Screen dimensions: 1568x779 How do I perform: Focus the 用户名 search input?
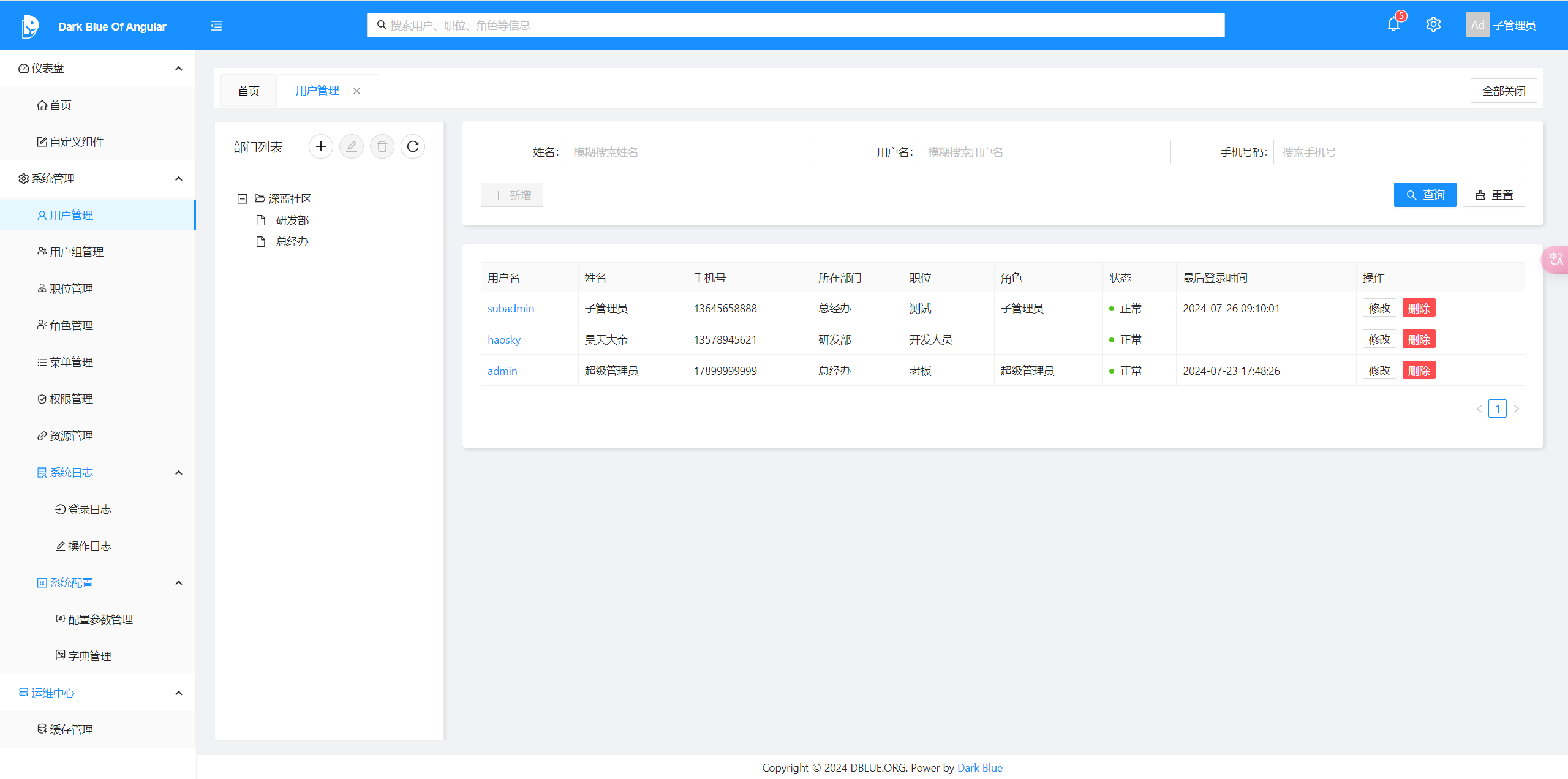point(1045,152)
